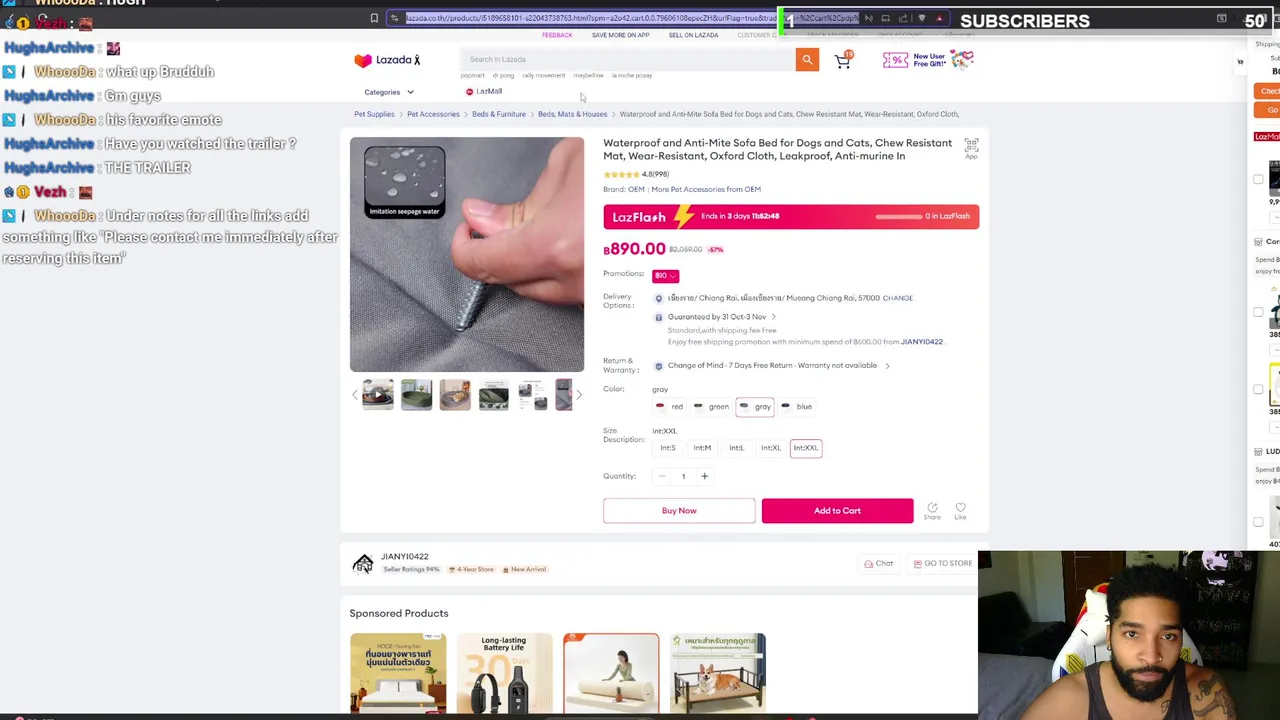Click JIANYI0422 link in shipping promotion
The width and height of the screenshot is (1280, 720).
(921, 342)
